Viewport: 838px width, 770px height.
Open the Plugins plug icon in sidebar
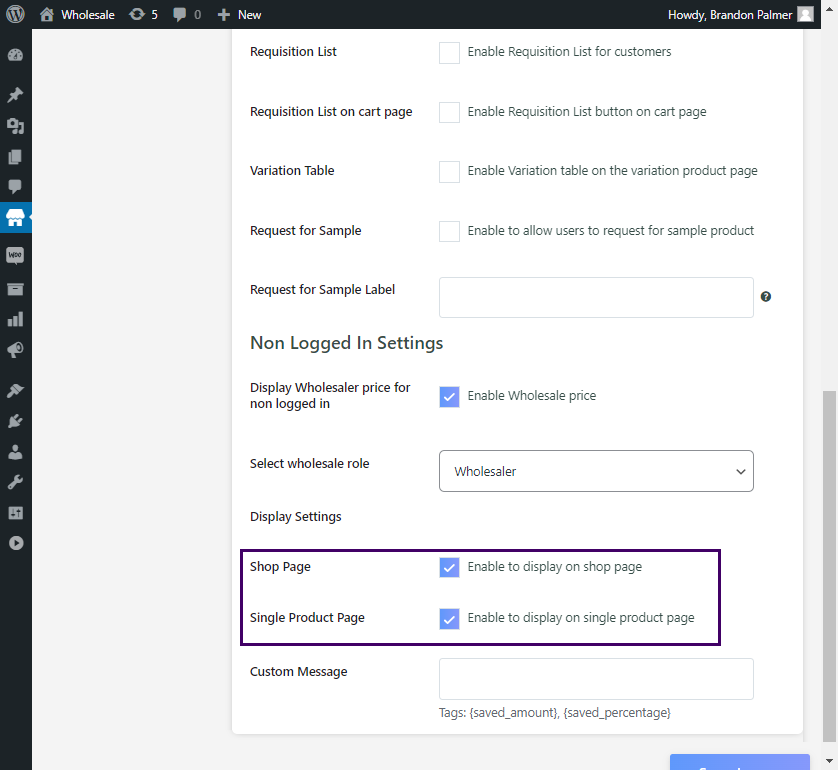[15, 421]
